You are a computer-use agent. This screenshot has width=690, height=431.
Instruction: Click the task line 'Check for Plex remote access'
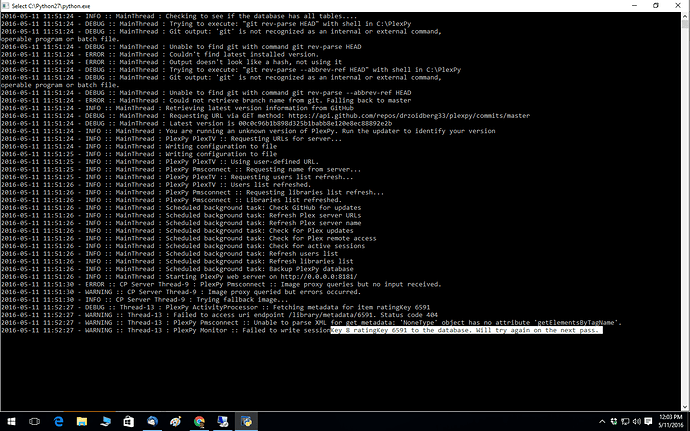tap(188, 239)
